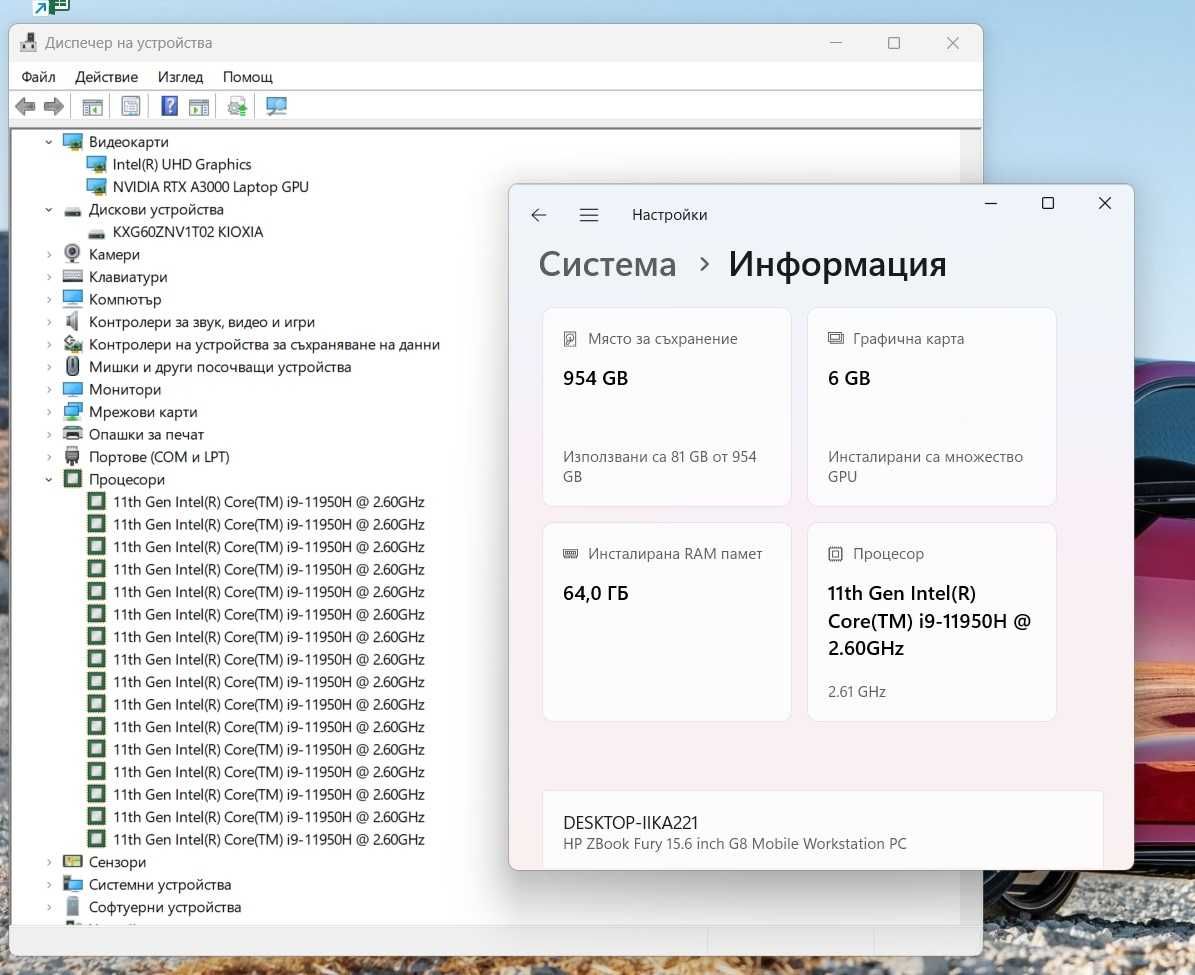Screen dimensions: 1195x975
Task: Click forward arrow in Device Manager toolbar
Action: click(x=53, y=106)
